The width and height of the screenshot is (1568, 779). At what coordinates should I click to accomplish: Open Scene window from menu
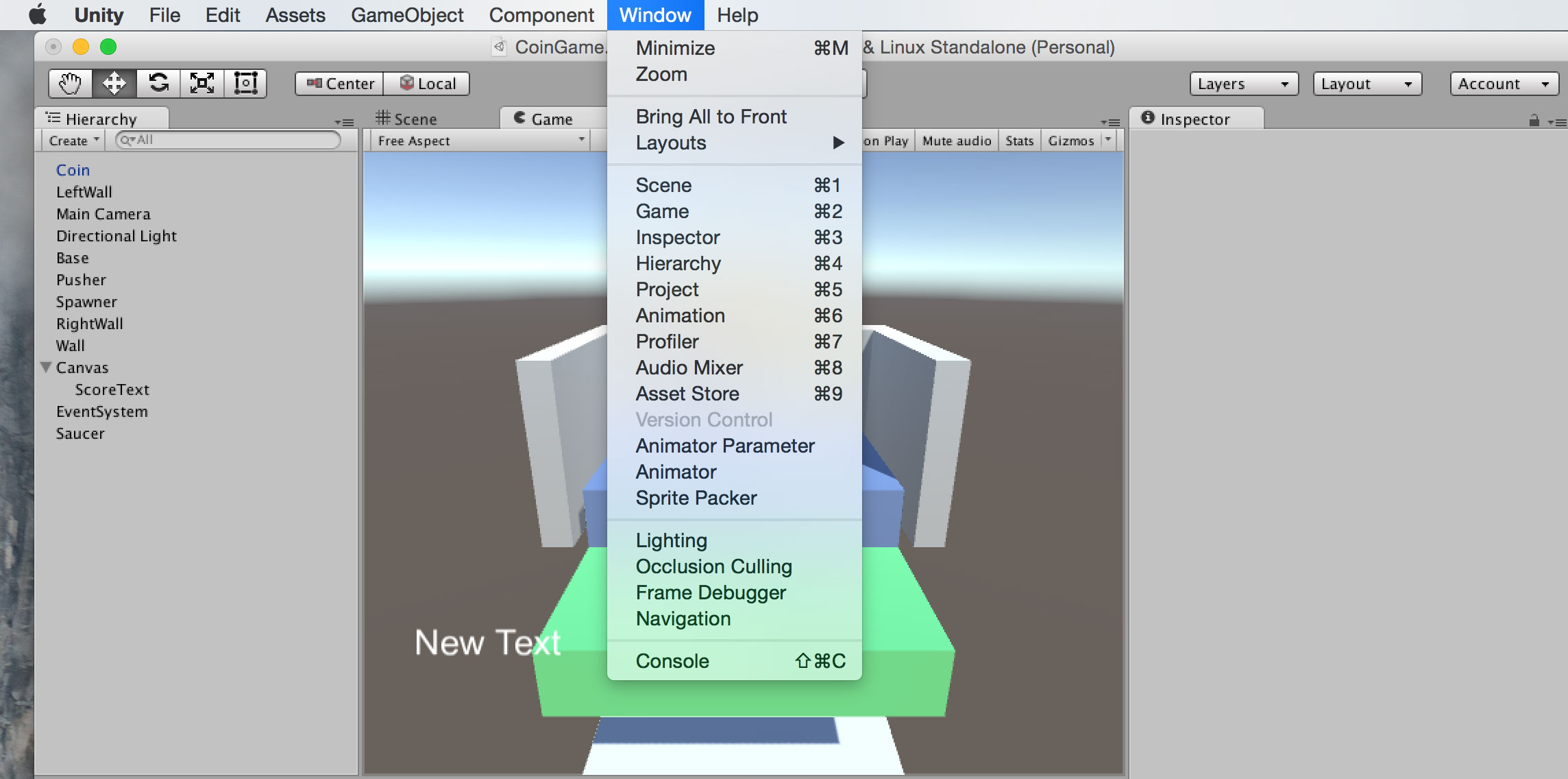click(x=734, y=185)
